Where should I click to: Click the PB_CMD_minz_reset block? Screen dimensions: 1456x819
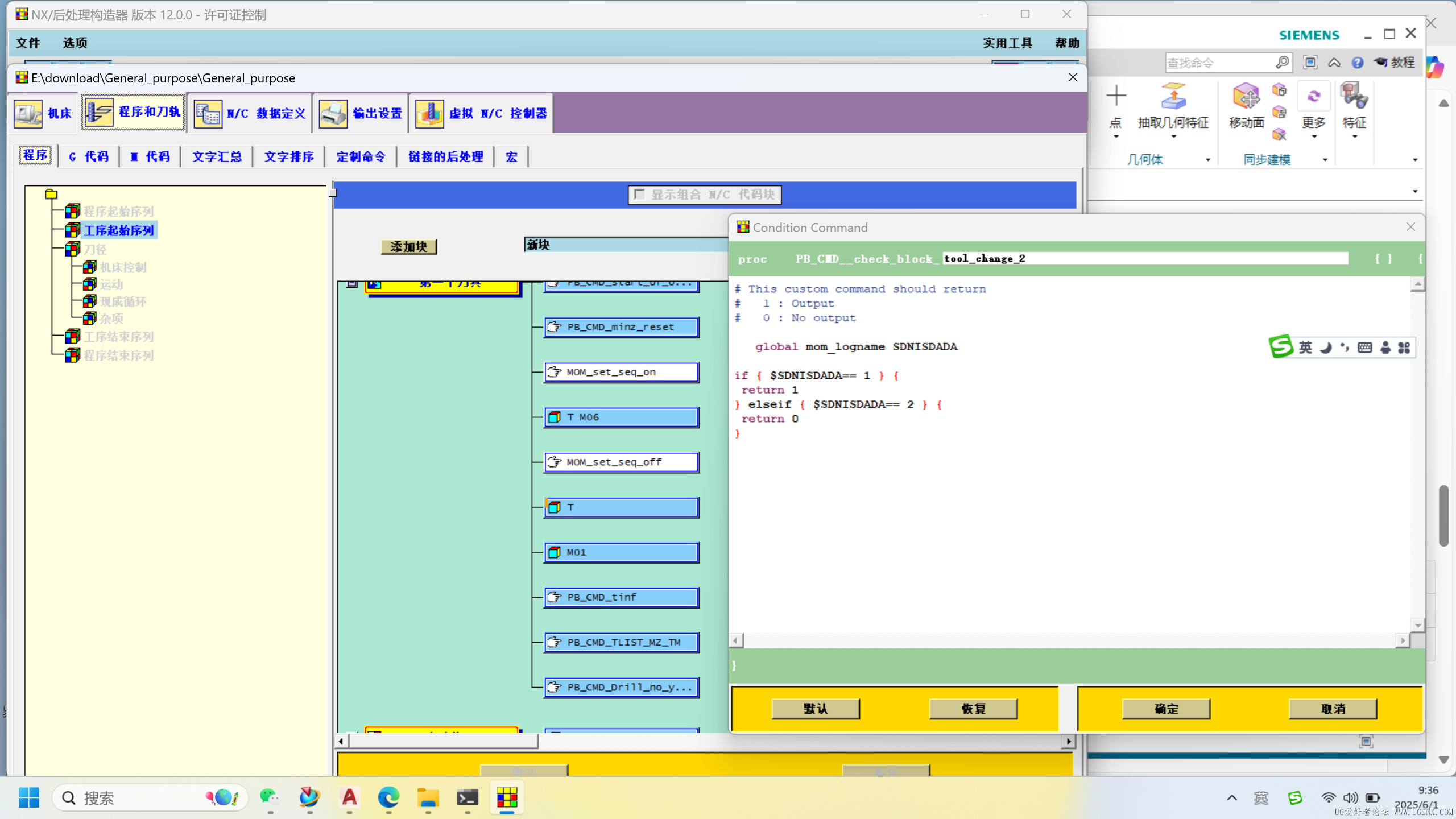click(621, 327)
